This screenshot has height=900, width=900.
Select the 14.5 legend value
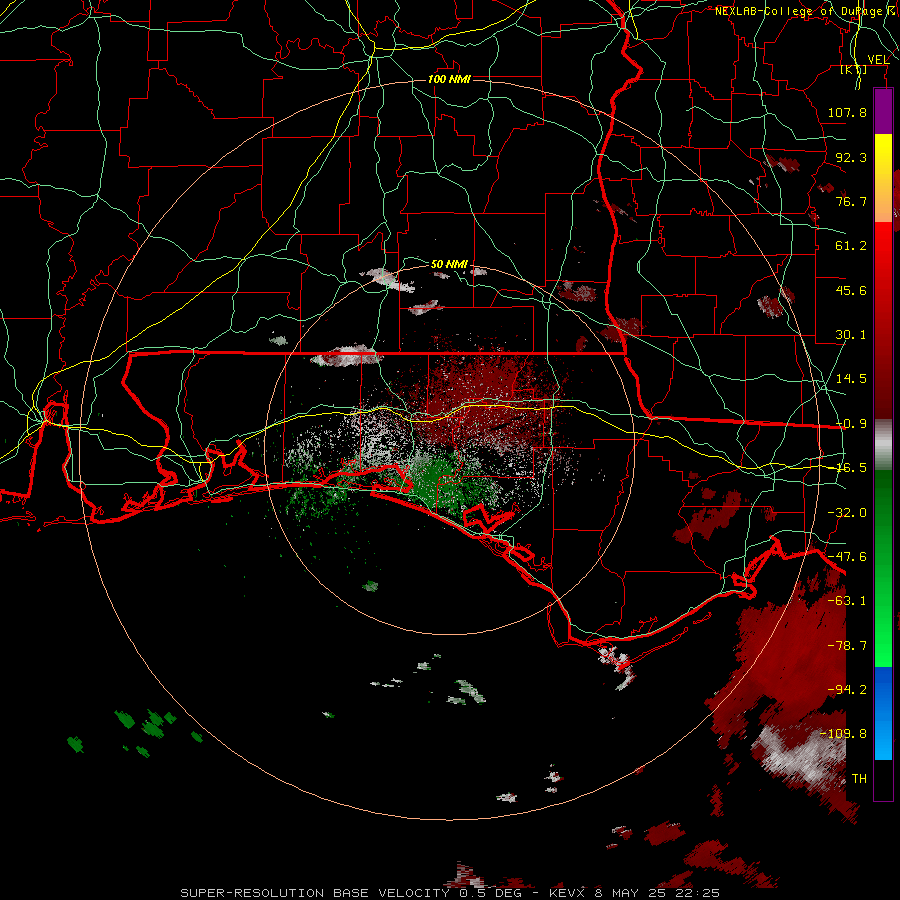pos(851,379)
